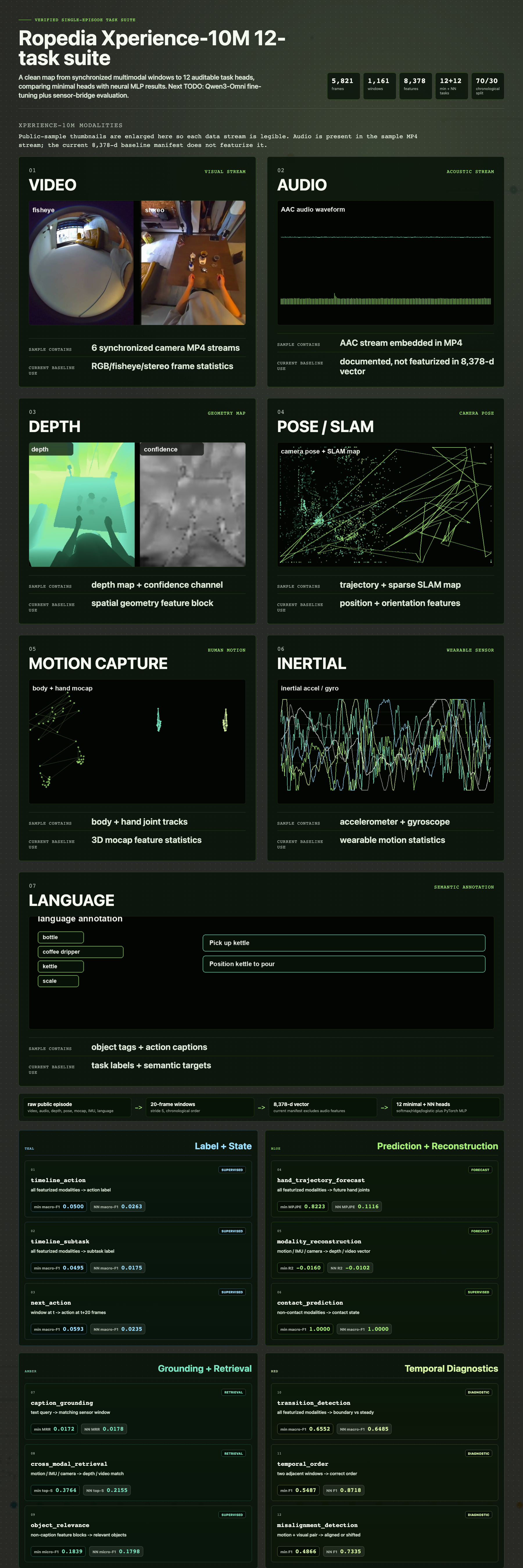Image resolution: width=523 pixels, height=1568 pixels.
Task: Click timeline_action's SUPERVISED badge
Action: tap(232, 1169)
